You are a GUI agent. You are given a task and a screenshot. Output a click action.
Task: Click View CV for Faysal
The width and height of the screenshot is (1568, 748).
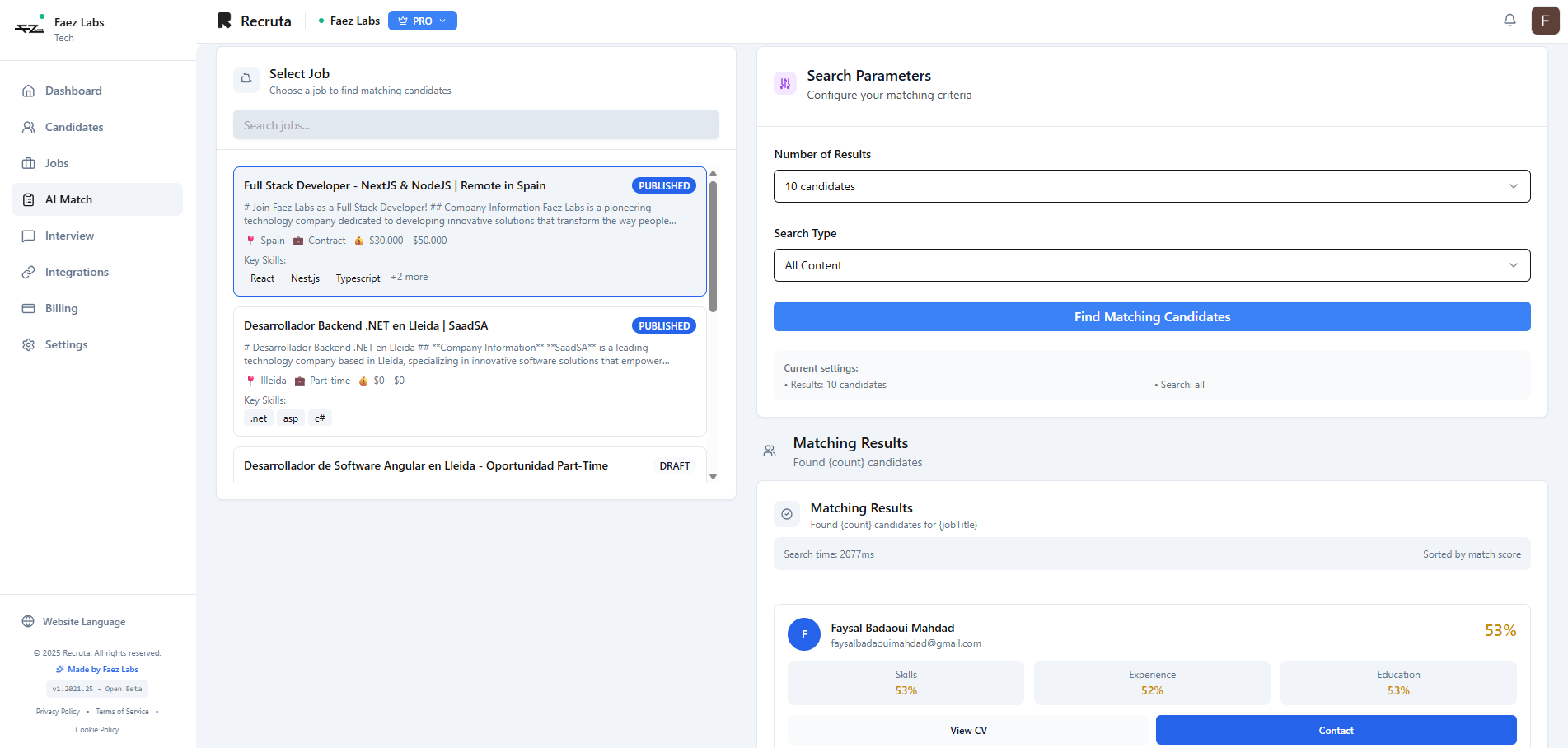tap(968, 730)
